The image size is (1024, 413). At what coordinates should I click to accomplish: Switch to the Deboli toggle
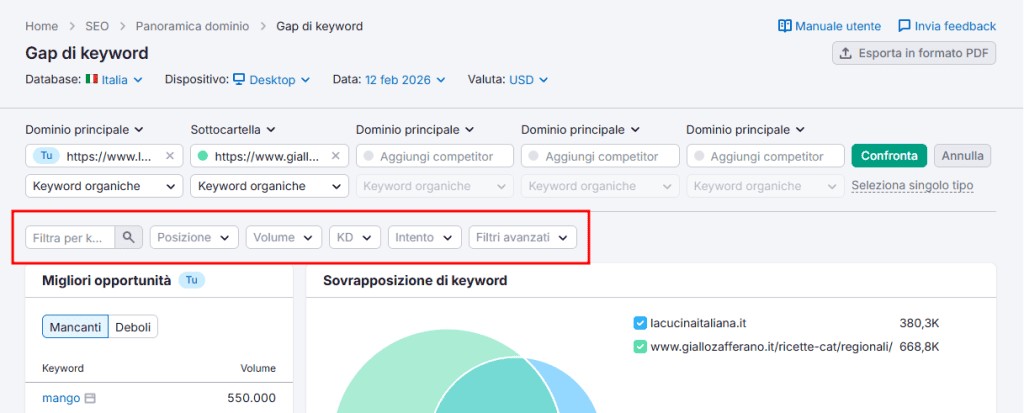133,327
